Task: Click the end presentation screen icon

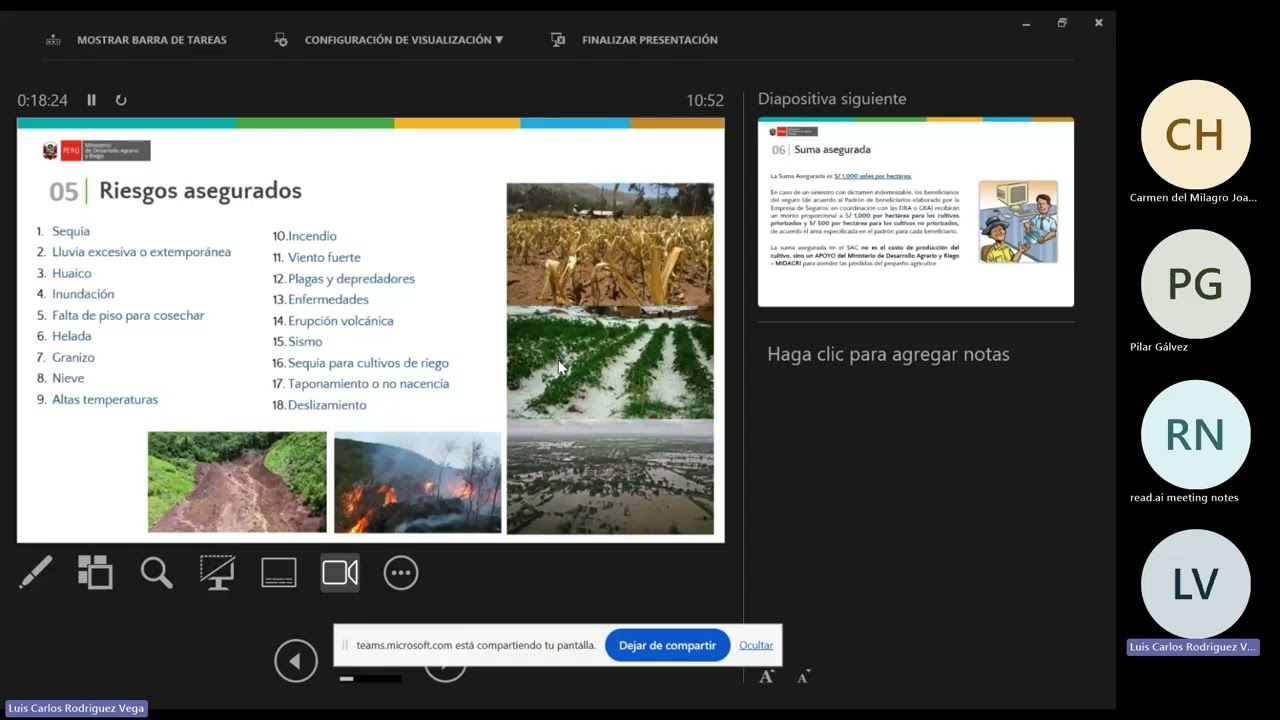Action: (558, 40)
